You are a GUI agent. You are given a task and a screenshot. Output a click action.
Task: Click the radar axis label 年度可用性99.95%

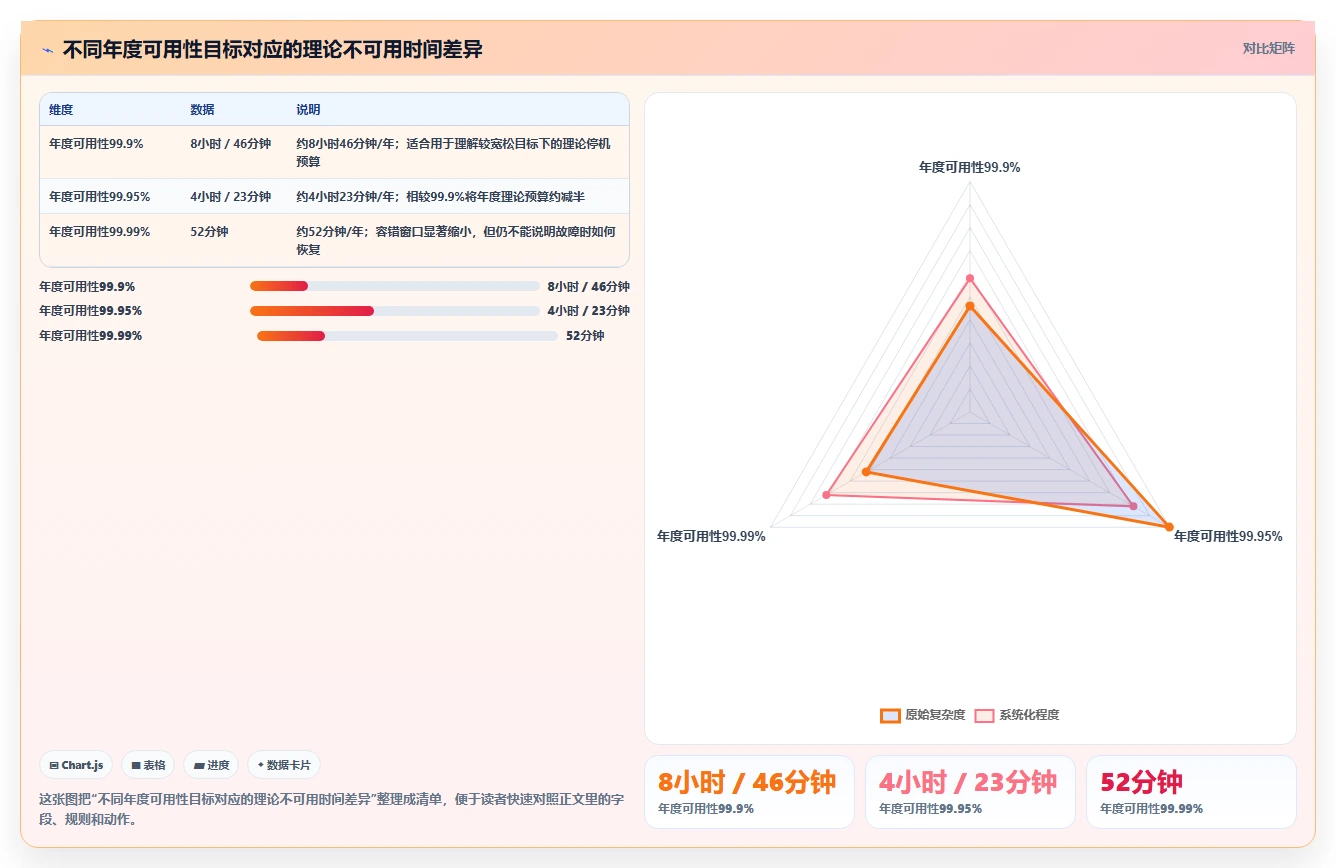(x=1228, y=536)
